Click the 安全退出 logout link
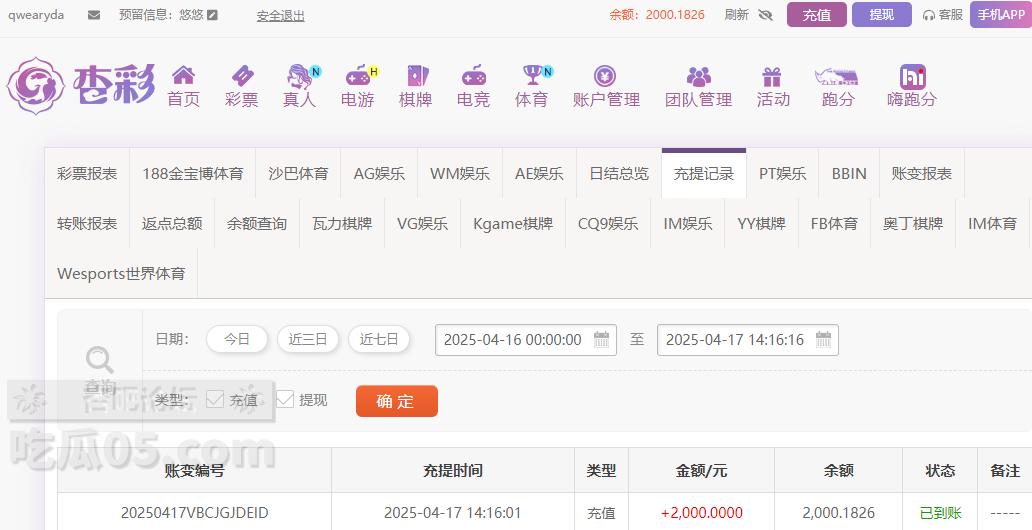The image size is (1032, 530). (280, 15)
